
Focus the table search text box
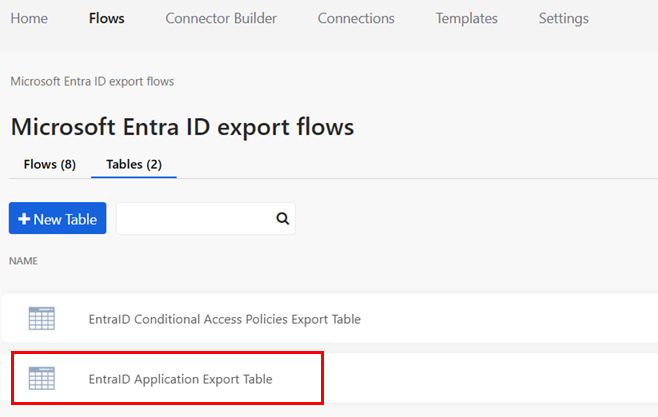pyautogui.click(x=194, y=219)
